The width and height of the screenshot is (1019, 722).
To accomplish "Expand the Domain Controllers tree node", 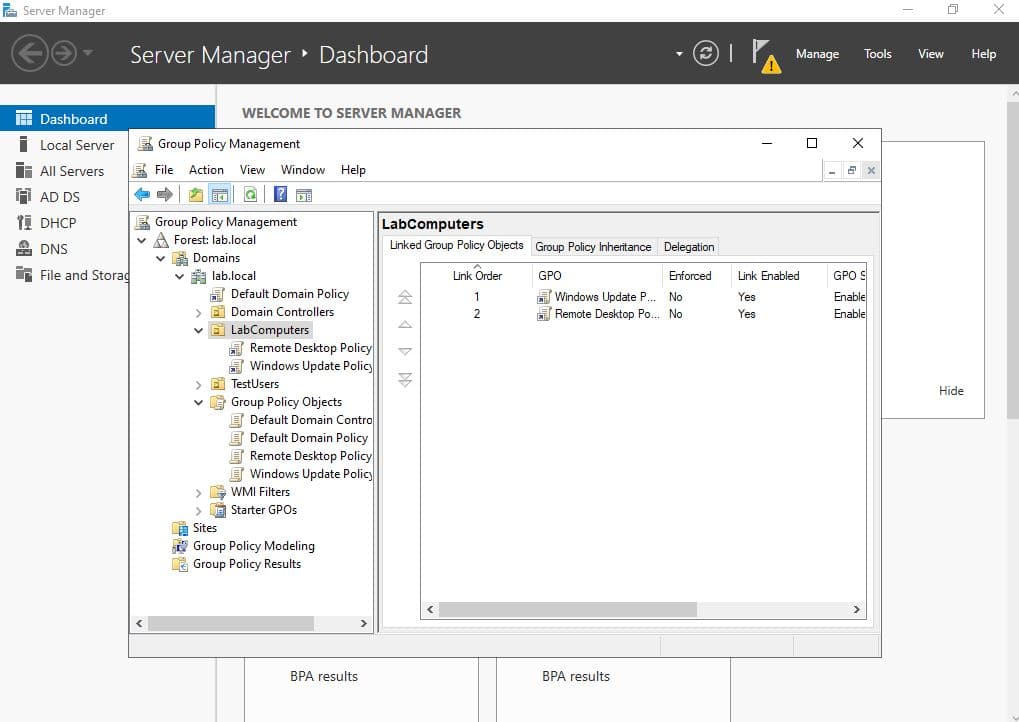I will coord(199,313).
